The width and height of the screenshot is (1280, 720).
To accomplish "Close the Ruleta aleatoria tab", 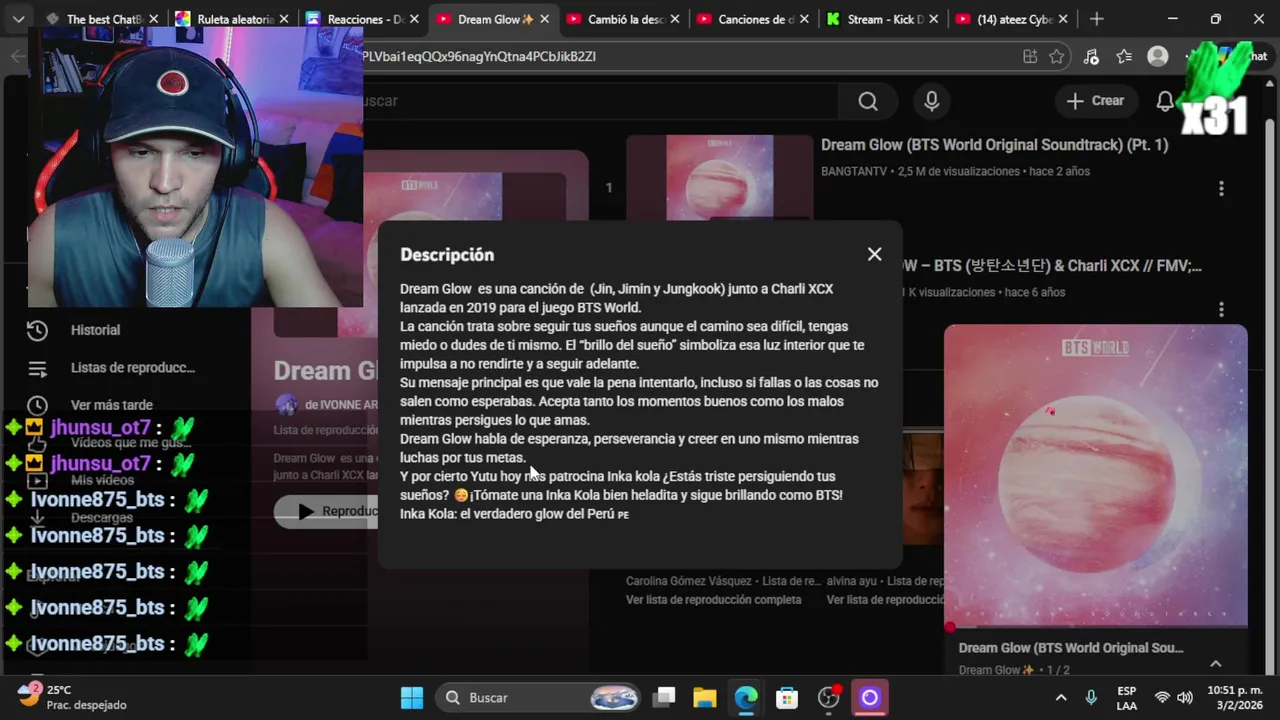I will [284, 19].
